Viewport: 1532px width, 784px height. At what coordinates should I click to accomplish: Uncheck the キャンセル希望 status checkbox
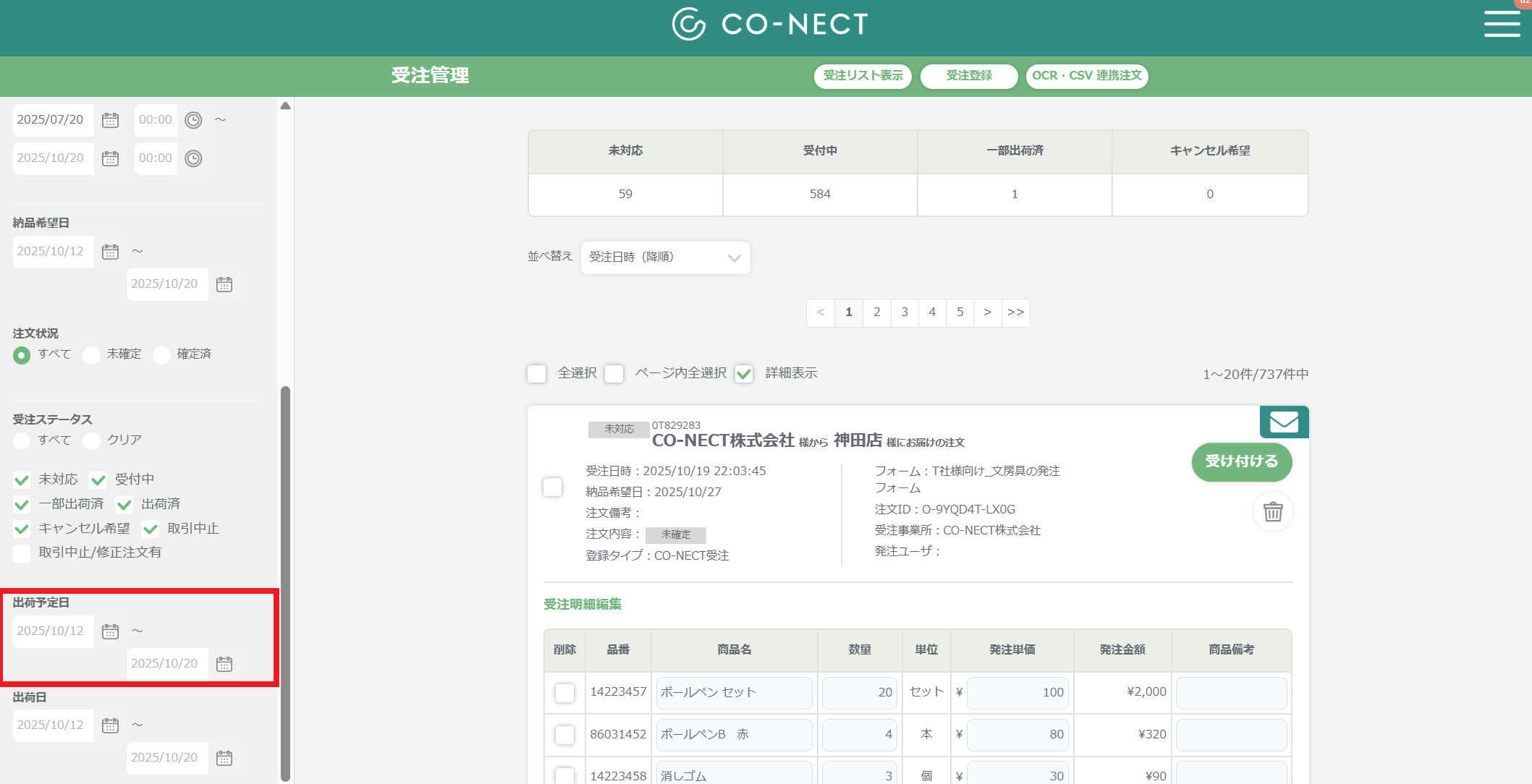click(x=22, y=529)
